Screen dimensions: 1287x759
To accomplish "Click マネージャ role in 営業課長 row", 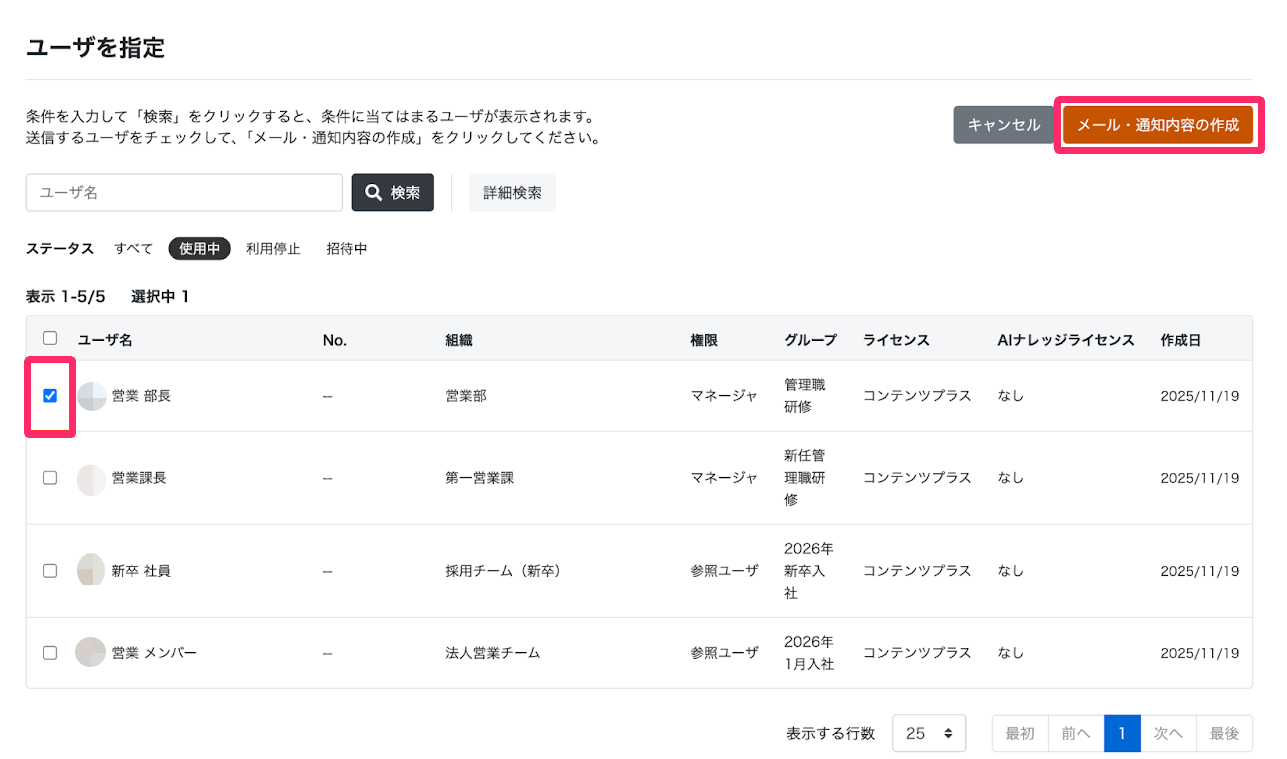I will coord(724,478).
